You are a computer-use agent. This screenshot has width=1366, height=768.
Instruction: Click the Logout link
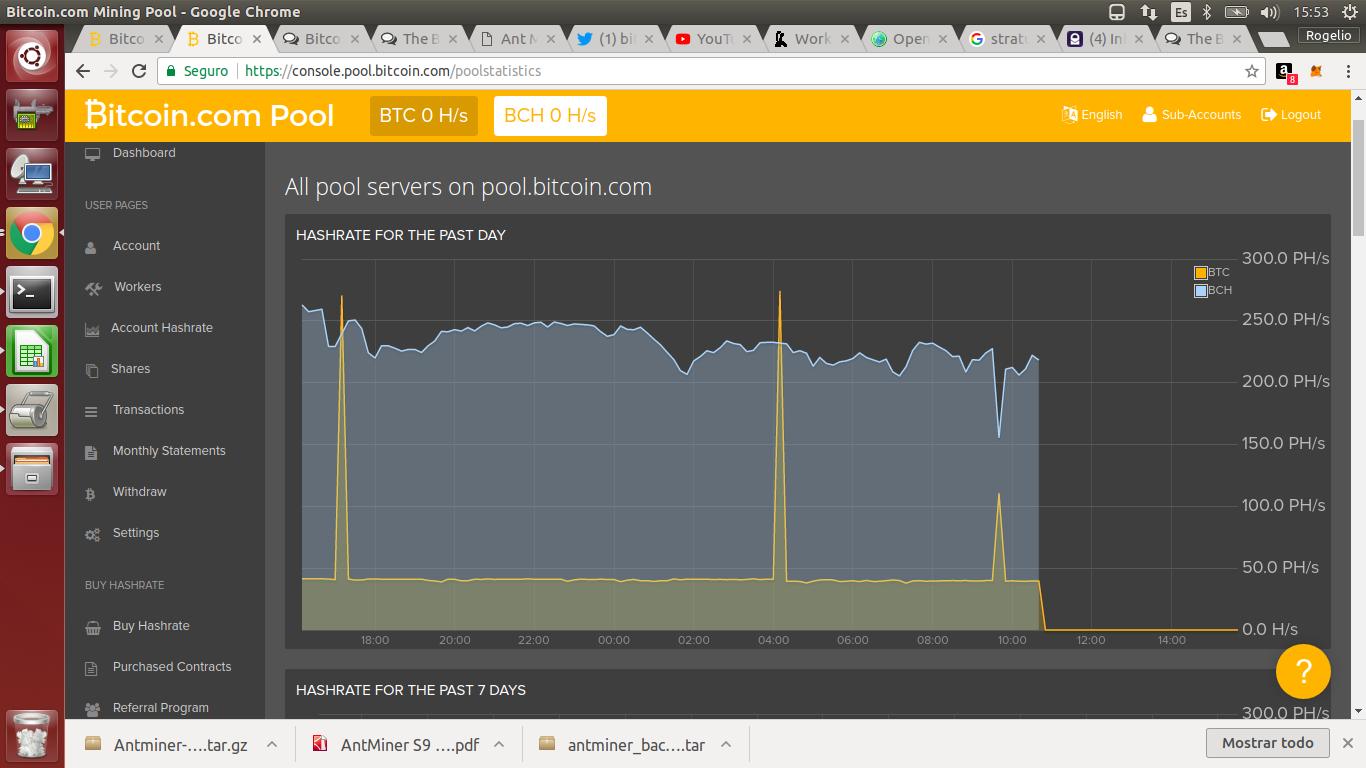pyautogui.click(x=1292, y=115)
